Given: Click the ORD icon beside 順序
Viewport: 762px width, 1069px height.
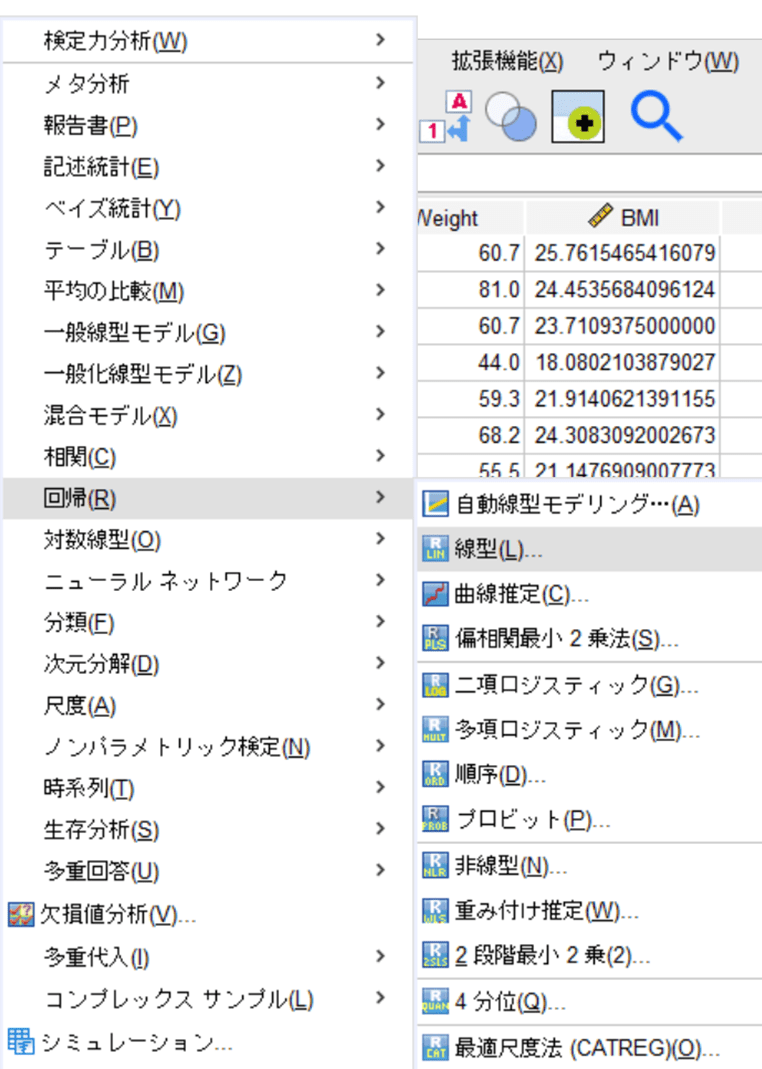Looking at the screenshot, I should (435, 774).
